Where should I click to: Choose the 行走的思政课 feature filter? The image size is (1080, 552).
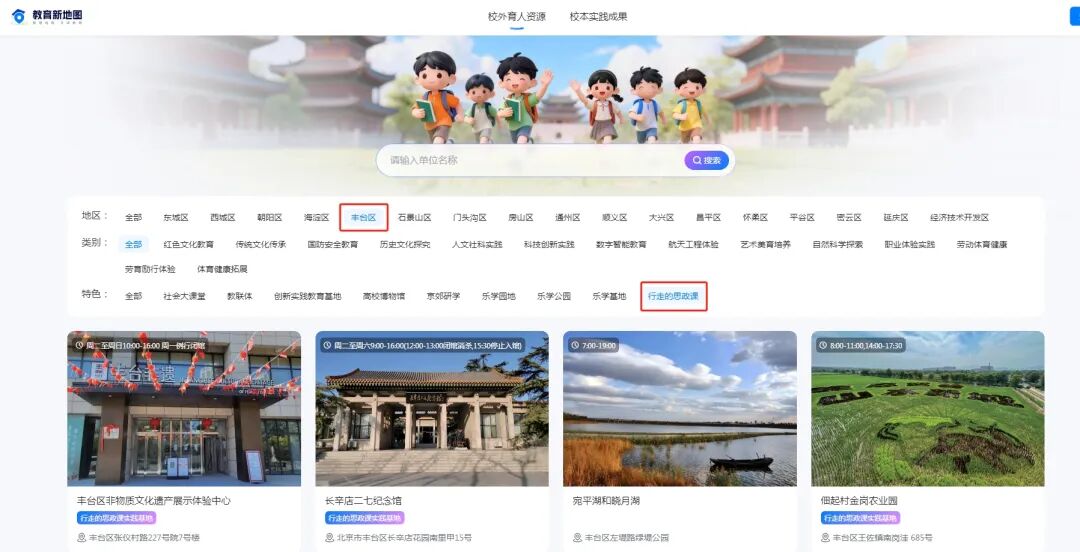click(x=673, y=296)
